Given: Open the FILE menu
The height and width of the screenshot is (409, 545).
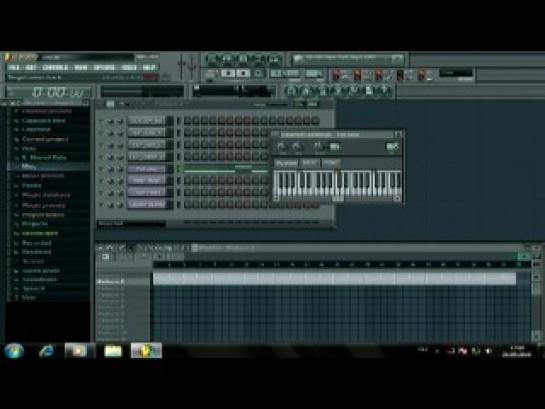Looking at the screenshot, I should pyautogui.click(x=14, y=67).
